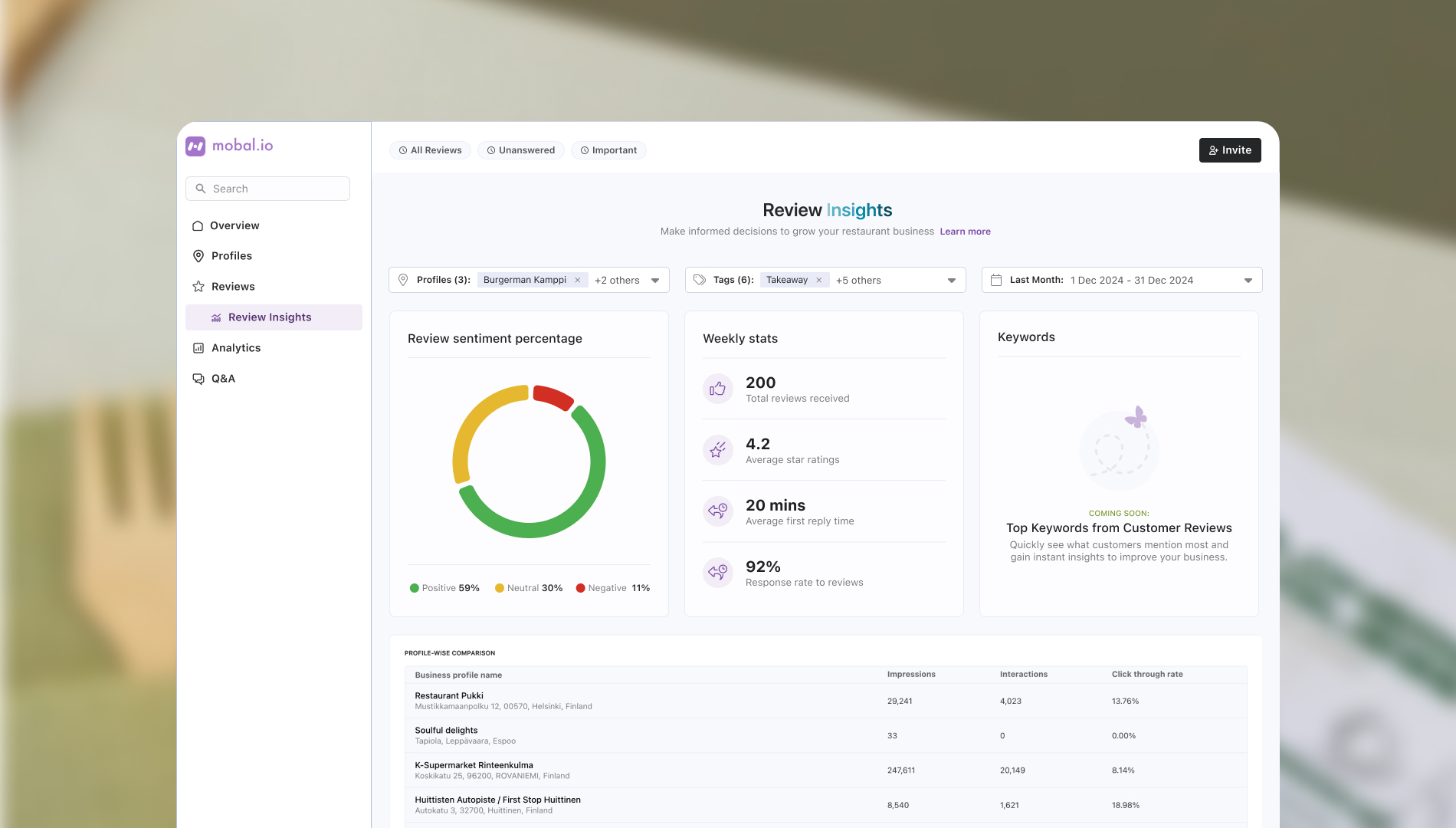1456x828 pixels.
Task: Go to Profiles in the sidebar
Action: click(274, 256)
